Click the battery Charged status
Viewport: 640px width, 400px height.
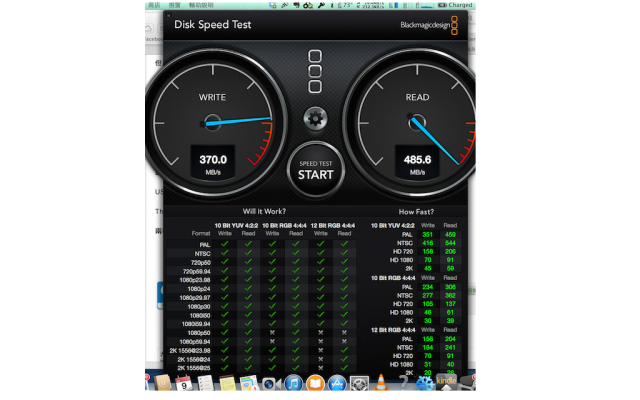[x=455, y=5]
